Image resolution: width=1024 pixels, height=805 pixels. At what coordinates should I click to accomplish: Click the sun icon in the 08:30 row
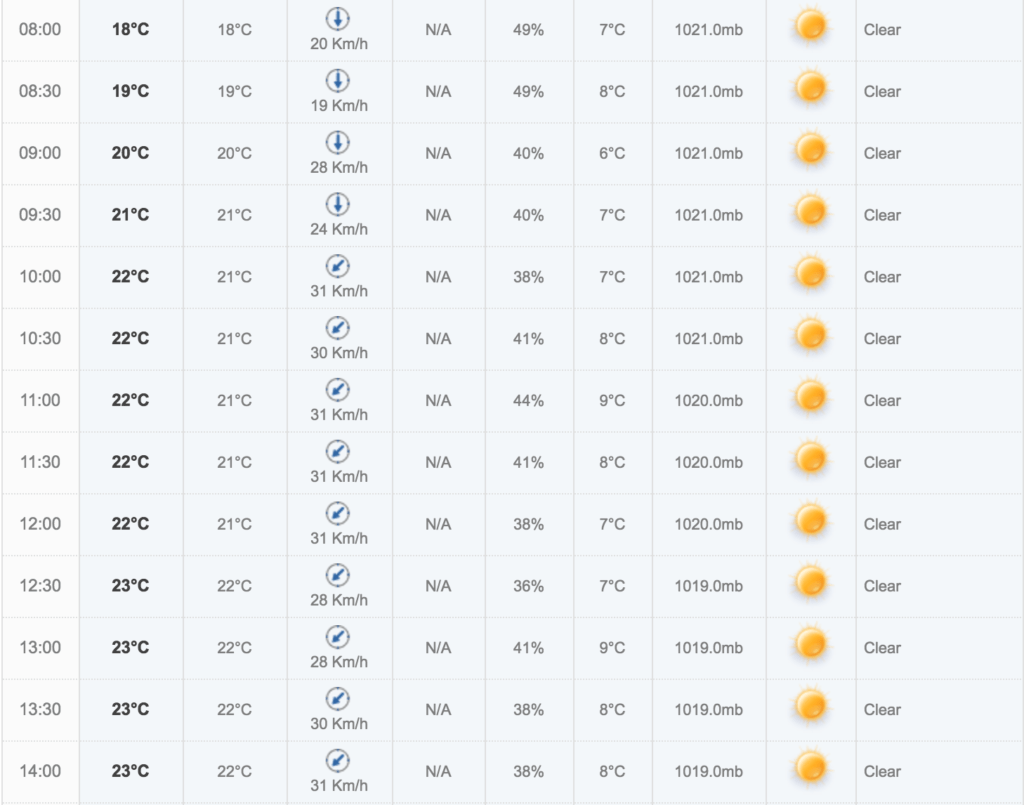810,88
